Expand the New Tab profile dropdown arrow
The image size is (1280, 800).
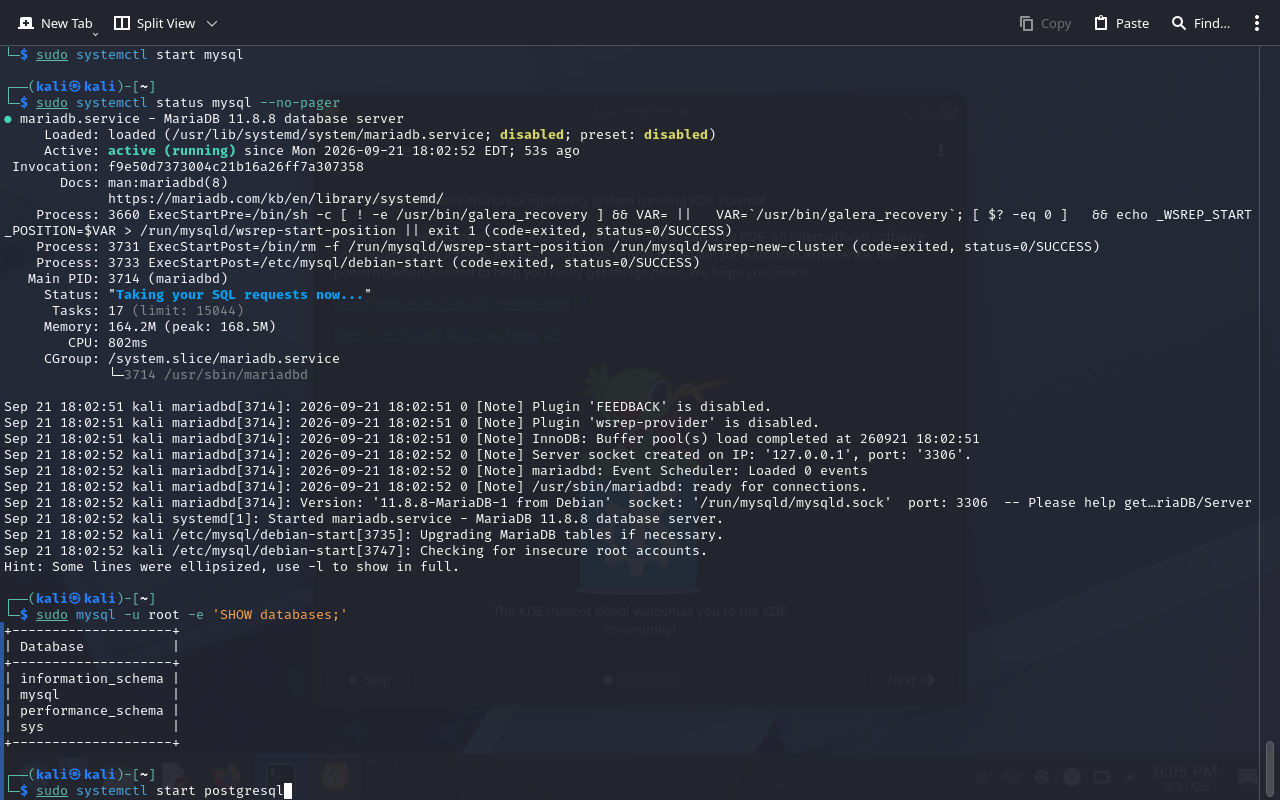[x=96, y=33]
